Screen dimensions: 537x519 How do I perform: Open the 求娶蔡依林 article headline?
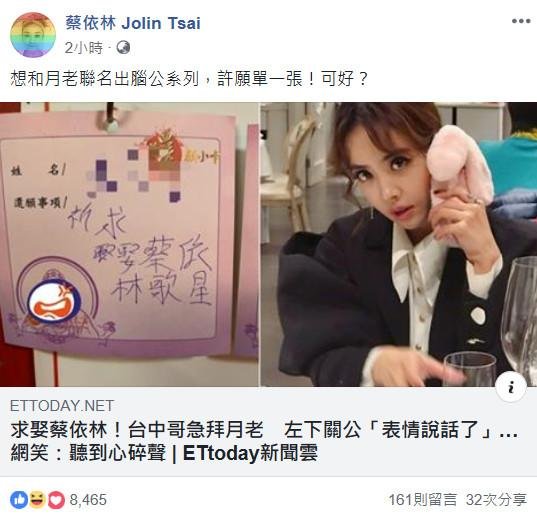[264, 430]
